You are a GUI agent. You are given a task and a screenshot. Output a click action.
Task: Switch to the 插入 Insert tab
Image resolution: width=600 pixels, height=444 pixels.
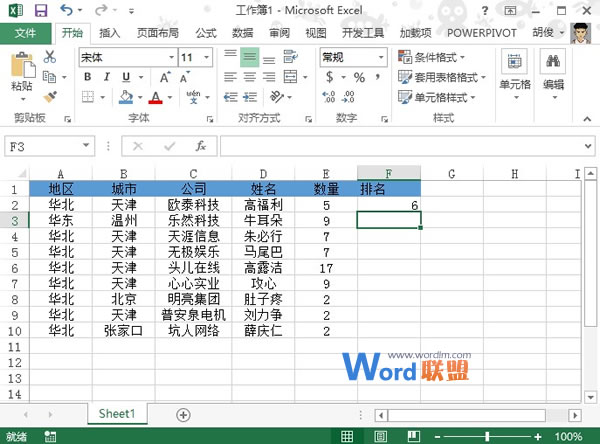[x=109, y=33]
